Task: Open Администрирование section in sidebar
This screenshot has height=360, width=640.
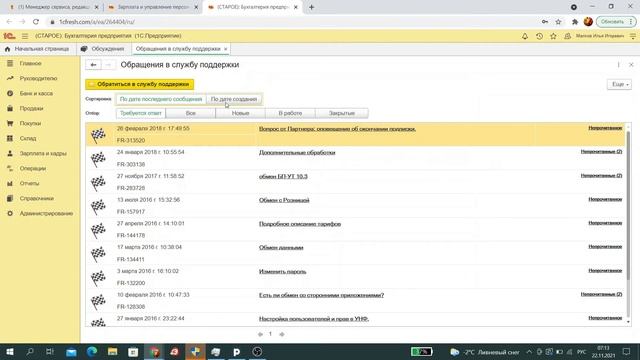Action: (x=46, y=213)
